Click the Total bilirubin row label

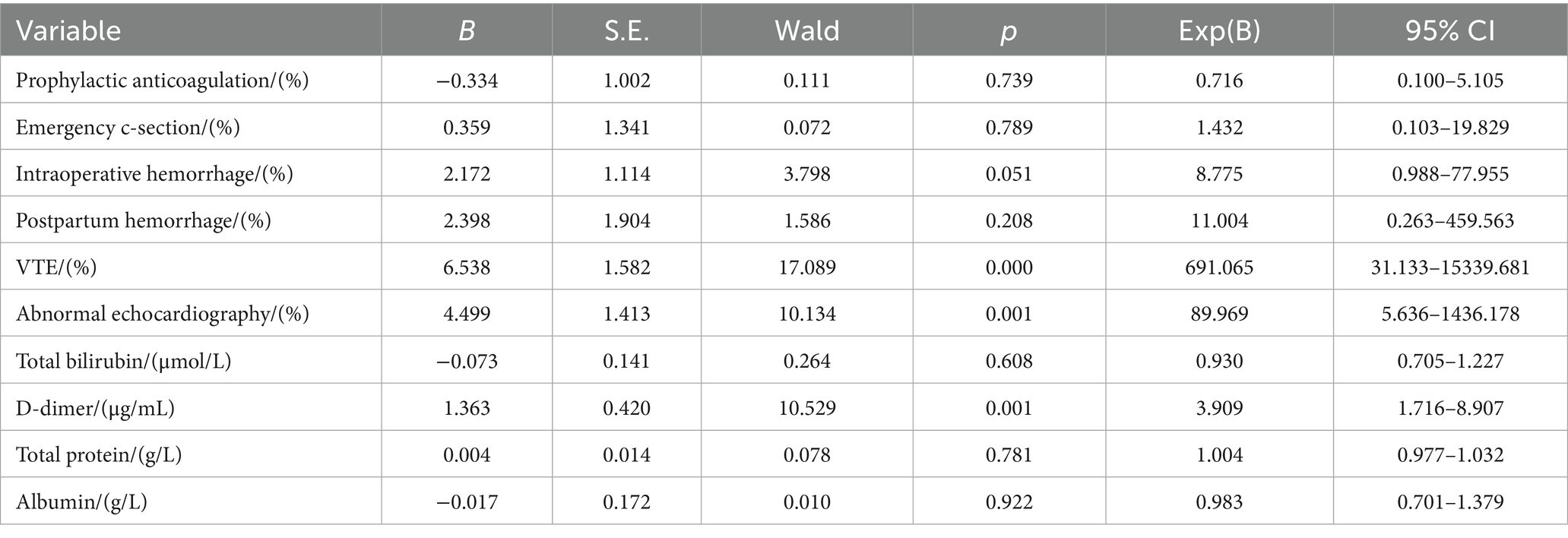tap(123, 361)
